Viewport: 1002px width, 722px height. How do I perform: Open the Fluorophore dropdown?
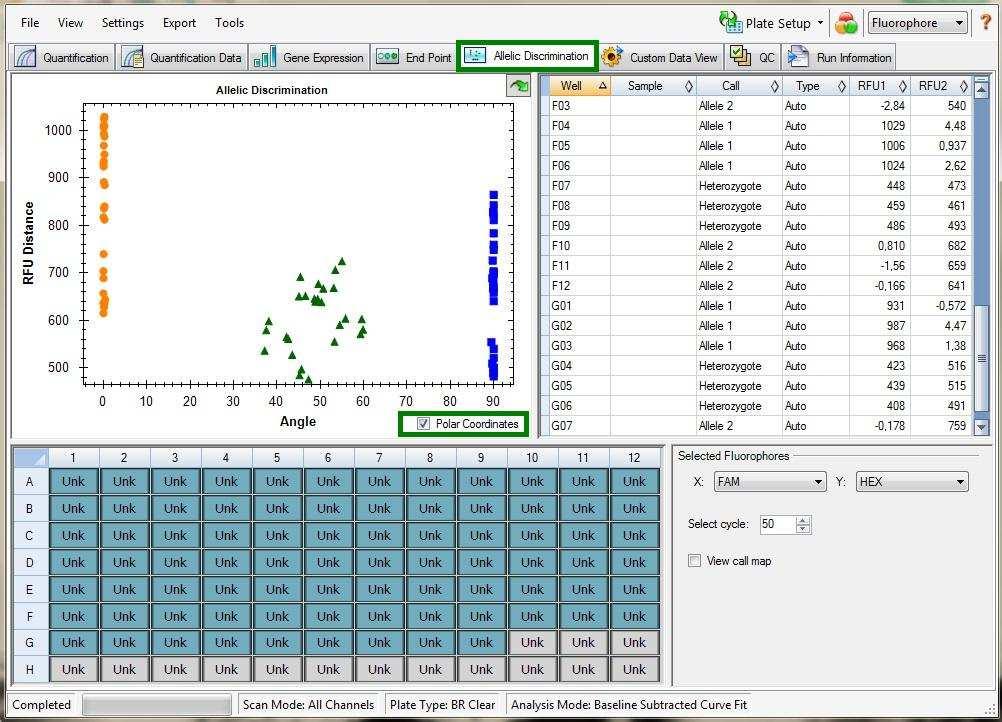pyautogui.click(x=917, y=23)
